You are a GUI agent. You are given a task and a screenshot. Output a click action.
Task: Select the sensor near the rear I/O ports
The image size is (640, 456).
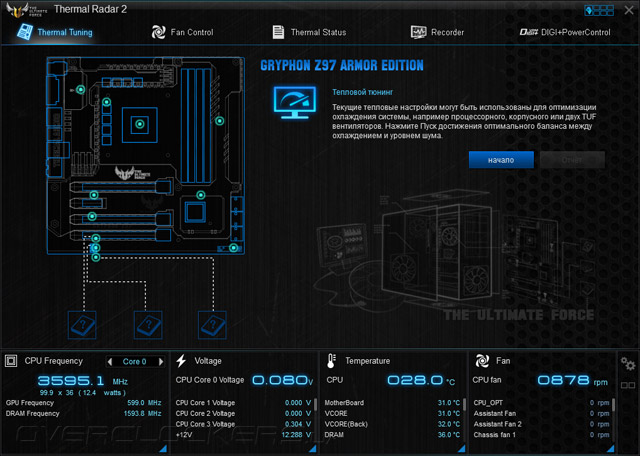[x=81, y=89]
